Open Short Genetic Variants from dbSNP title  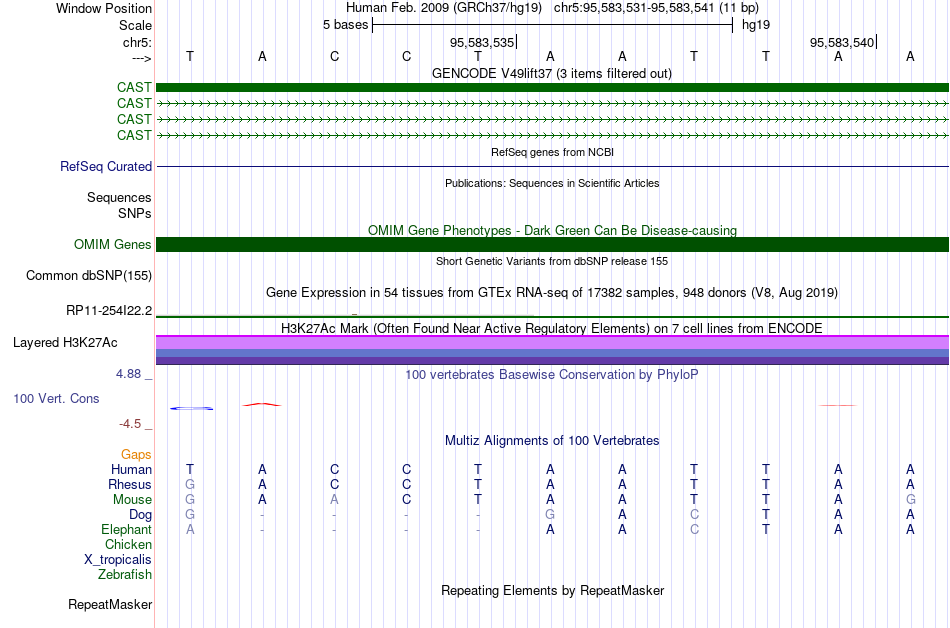[552, 261]
